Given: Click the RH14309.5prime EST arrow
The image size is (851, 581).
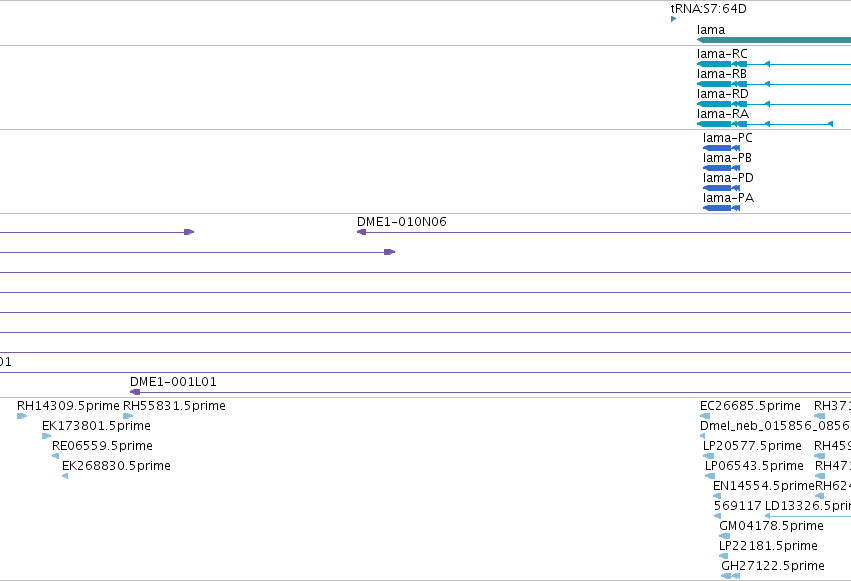Looking at the screenshot, I should point(22,416).
